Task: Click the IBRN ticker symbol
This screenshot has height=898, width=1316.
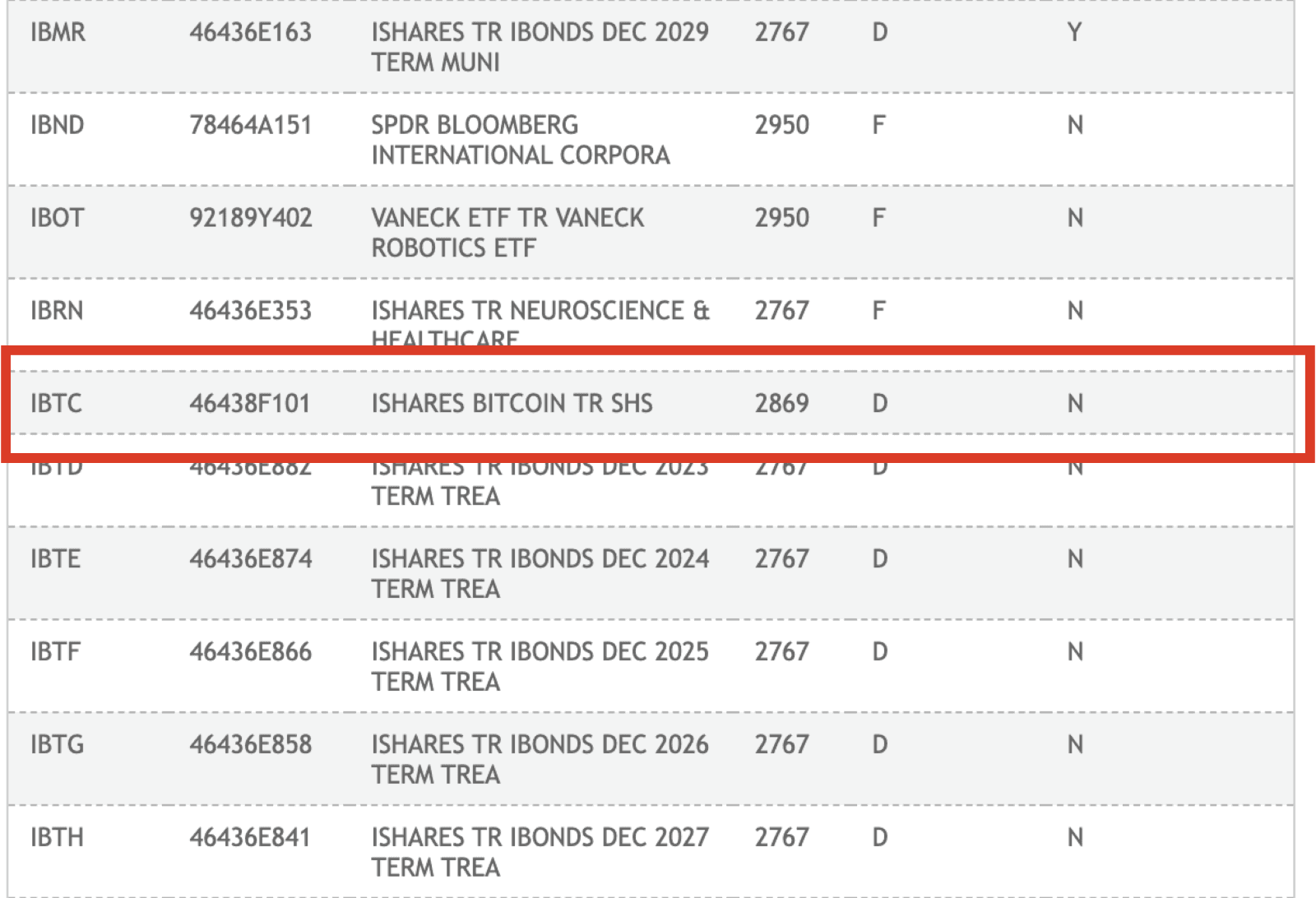Action: pyautogui.click(x=57, y=311)
